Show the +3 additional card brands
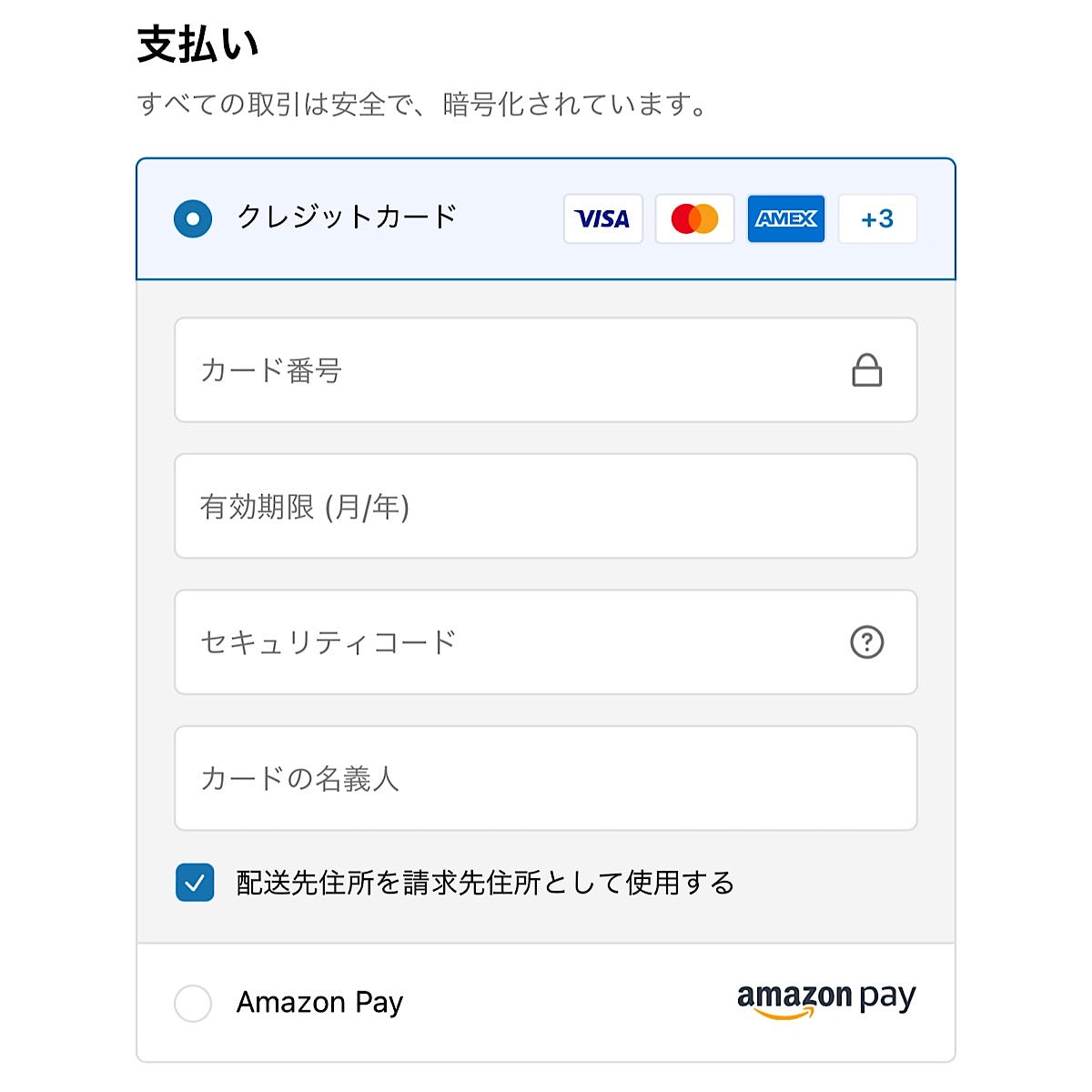1092x1092 pixels. [x=877, y=218]
